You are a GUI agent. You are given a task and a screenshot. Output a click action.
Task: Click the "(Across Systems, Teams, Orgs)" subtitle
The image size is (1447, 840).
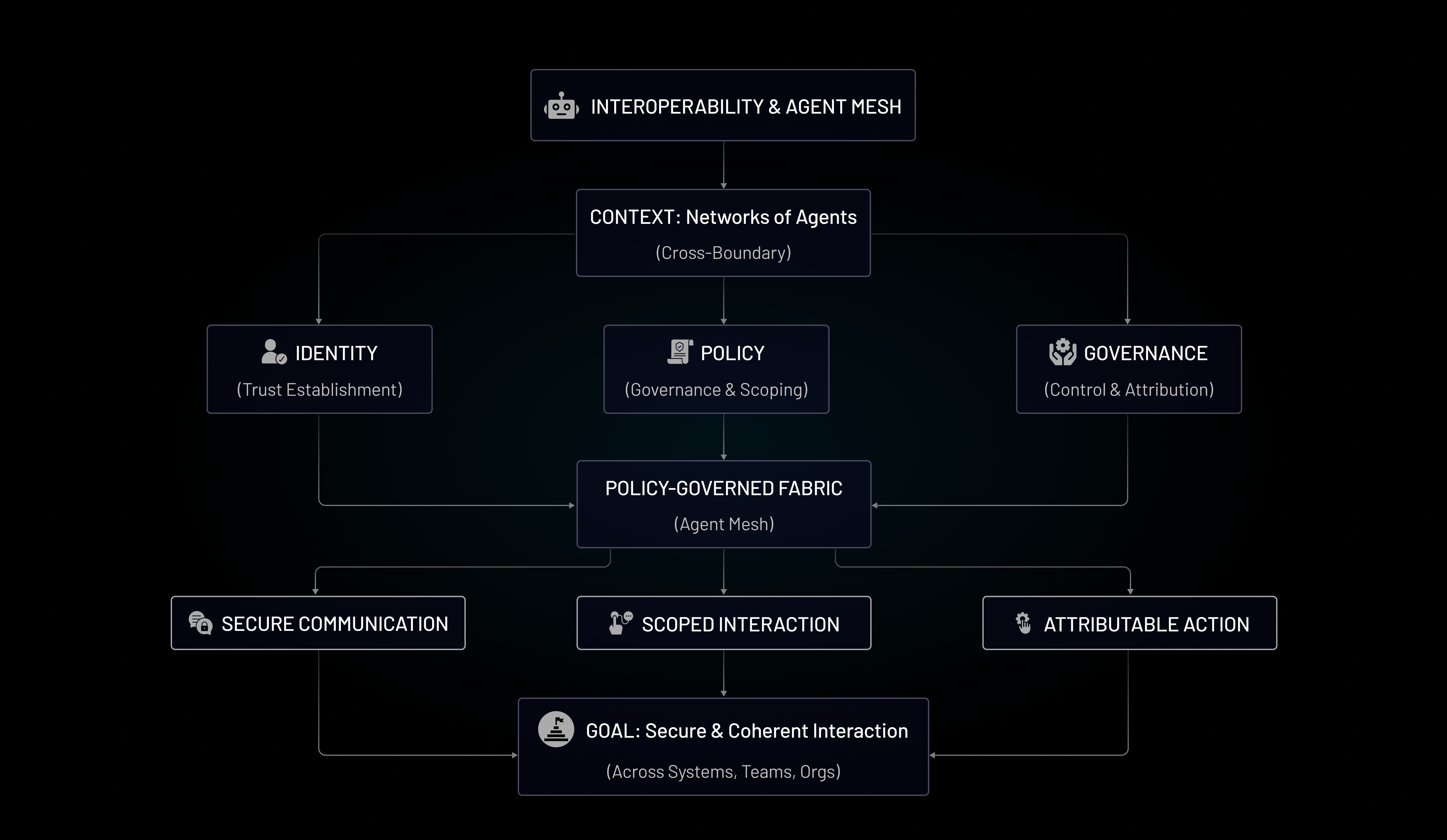click(723, 772)
